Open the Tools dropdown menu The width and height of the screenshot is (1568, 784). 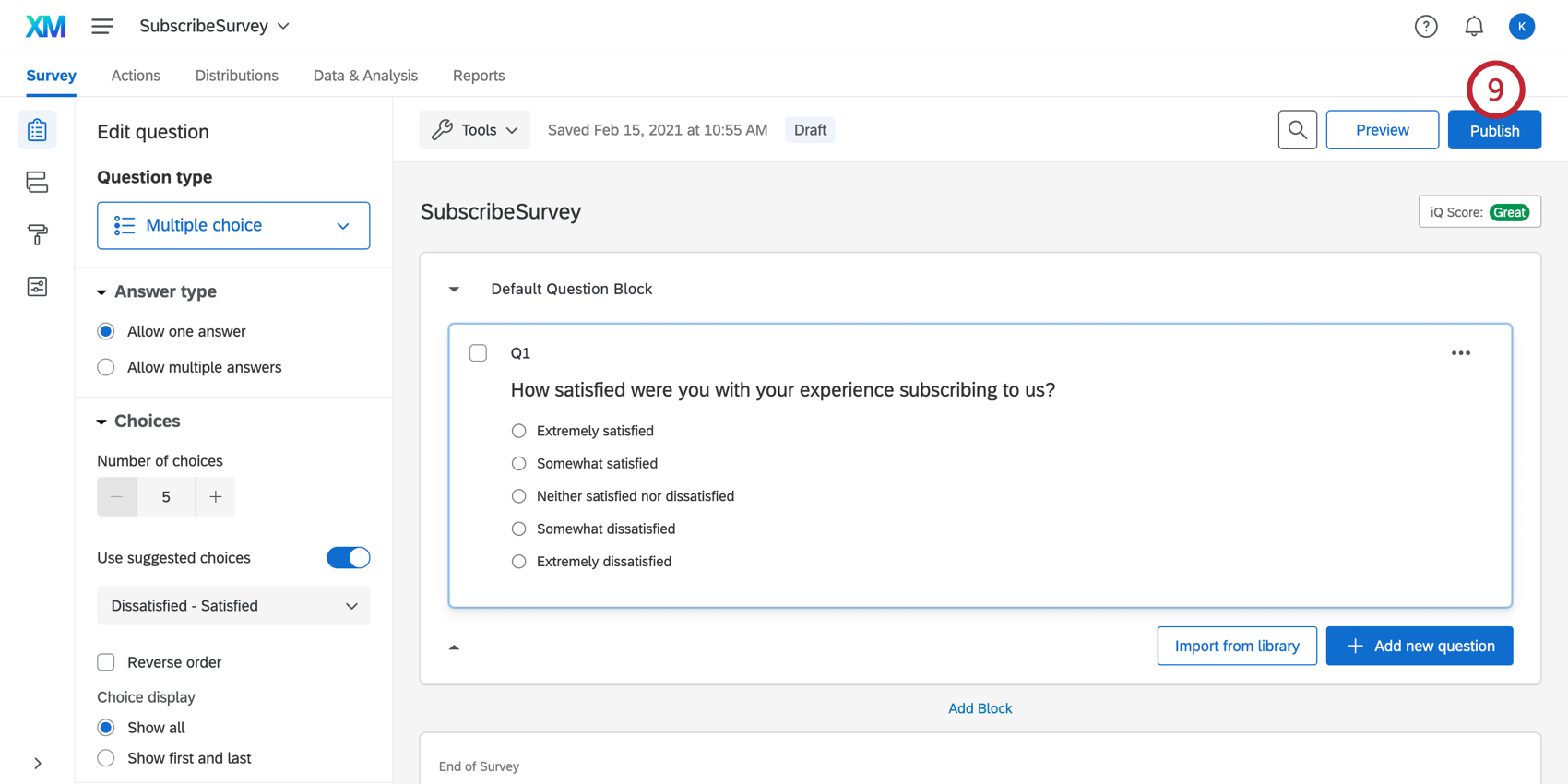point(475,130)
